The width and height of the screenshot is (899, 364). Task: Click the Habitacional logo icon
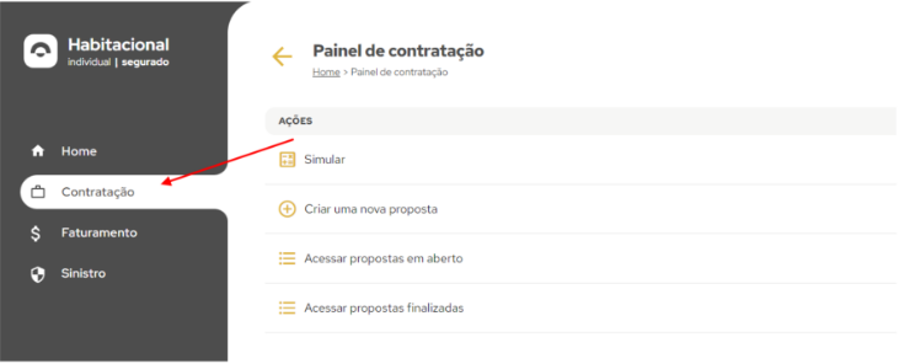(x=40, y=51)
